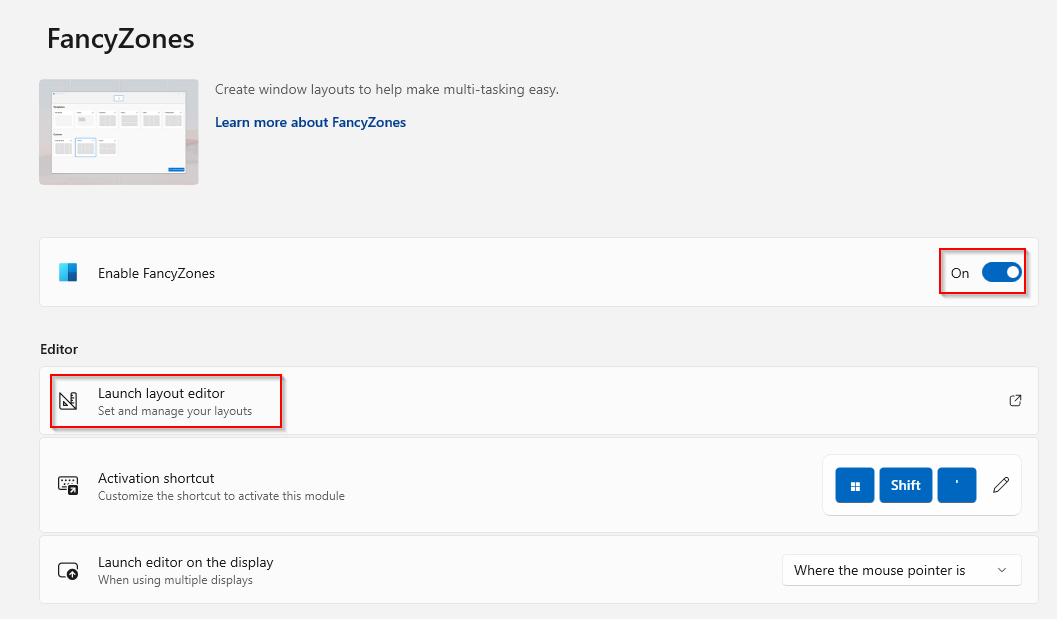This screenshot has height=619, width=1057.
Task: Toggle the Enable FancyZones switch
Action: 1001,272
